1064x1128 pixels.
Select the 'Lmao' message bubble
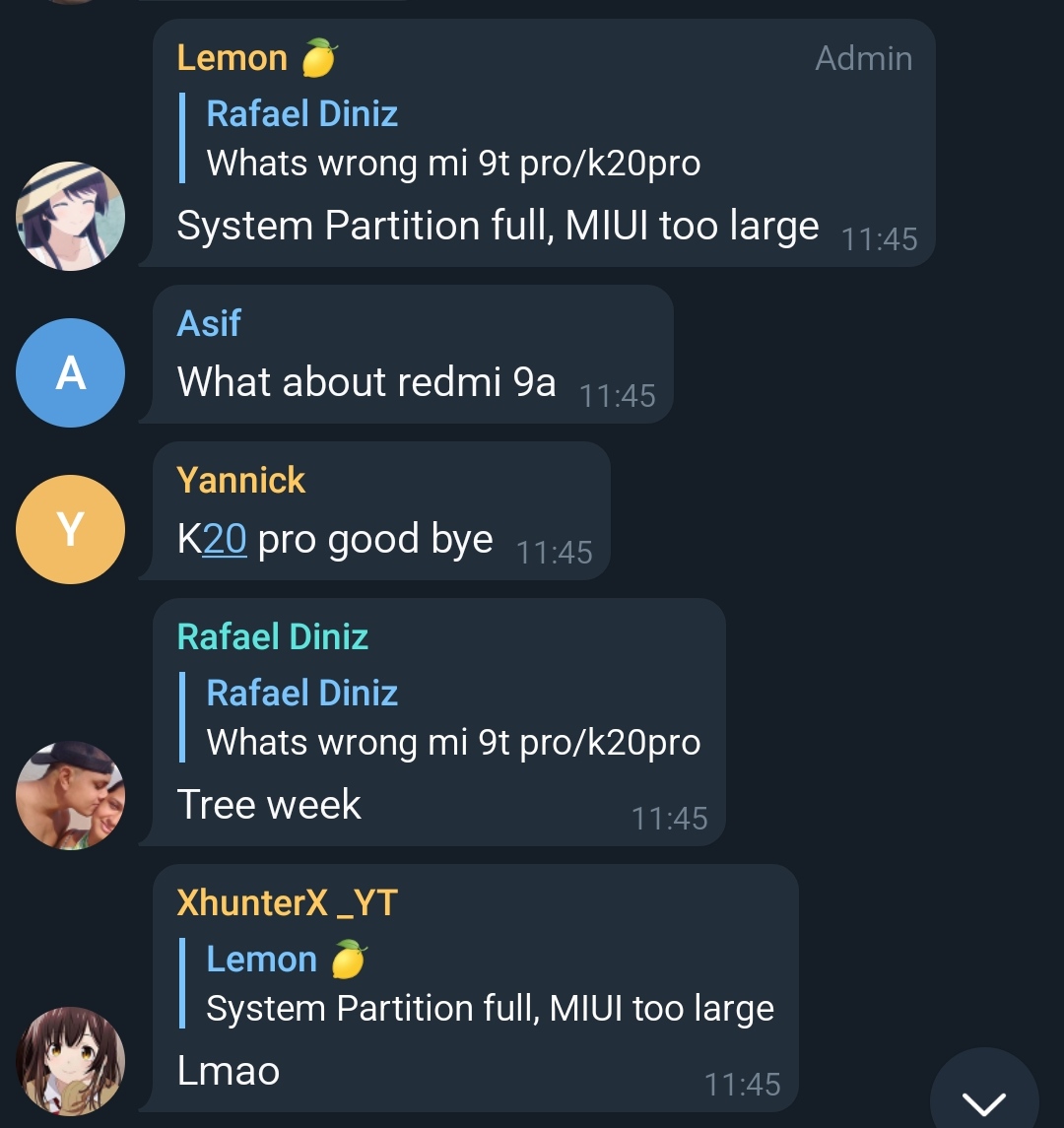tap(475, 988)
